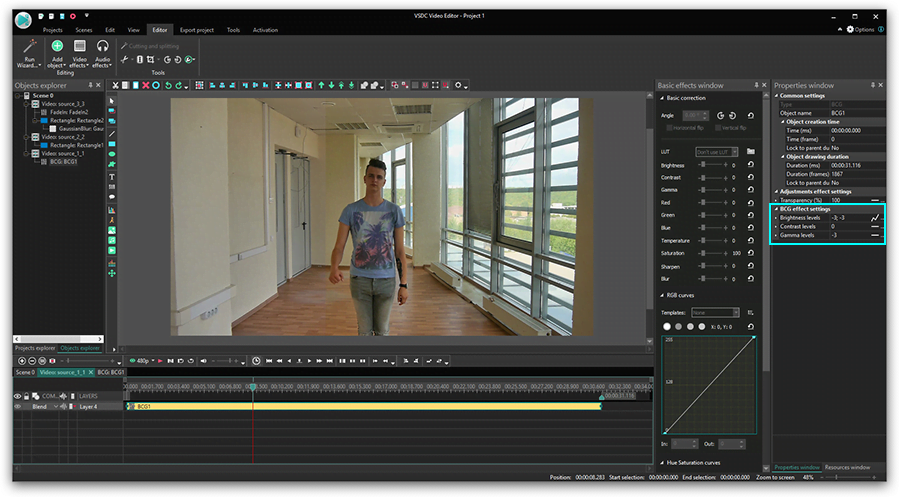Click the clock icon in timeline toolbar
The height and width of the screenshot is (497, 899).
coord(256,361)
